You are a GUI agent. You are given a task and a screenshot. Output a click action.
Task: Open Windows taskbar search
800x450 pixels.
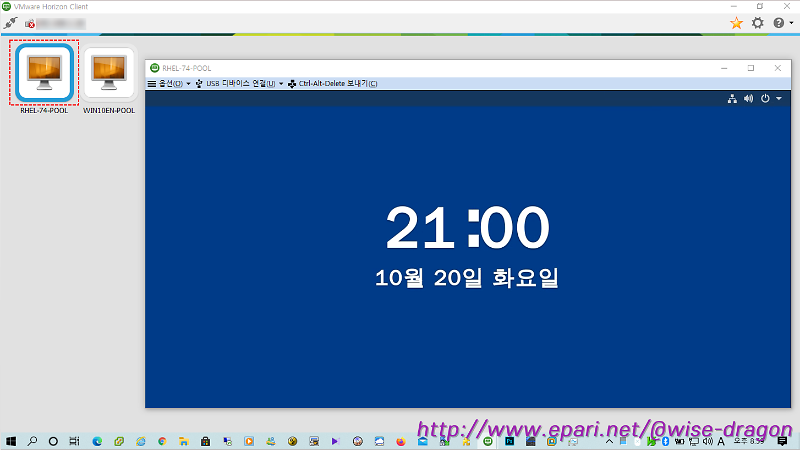[x=32, y=441]
